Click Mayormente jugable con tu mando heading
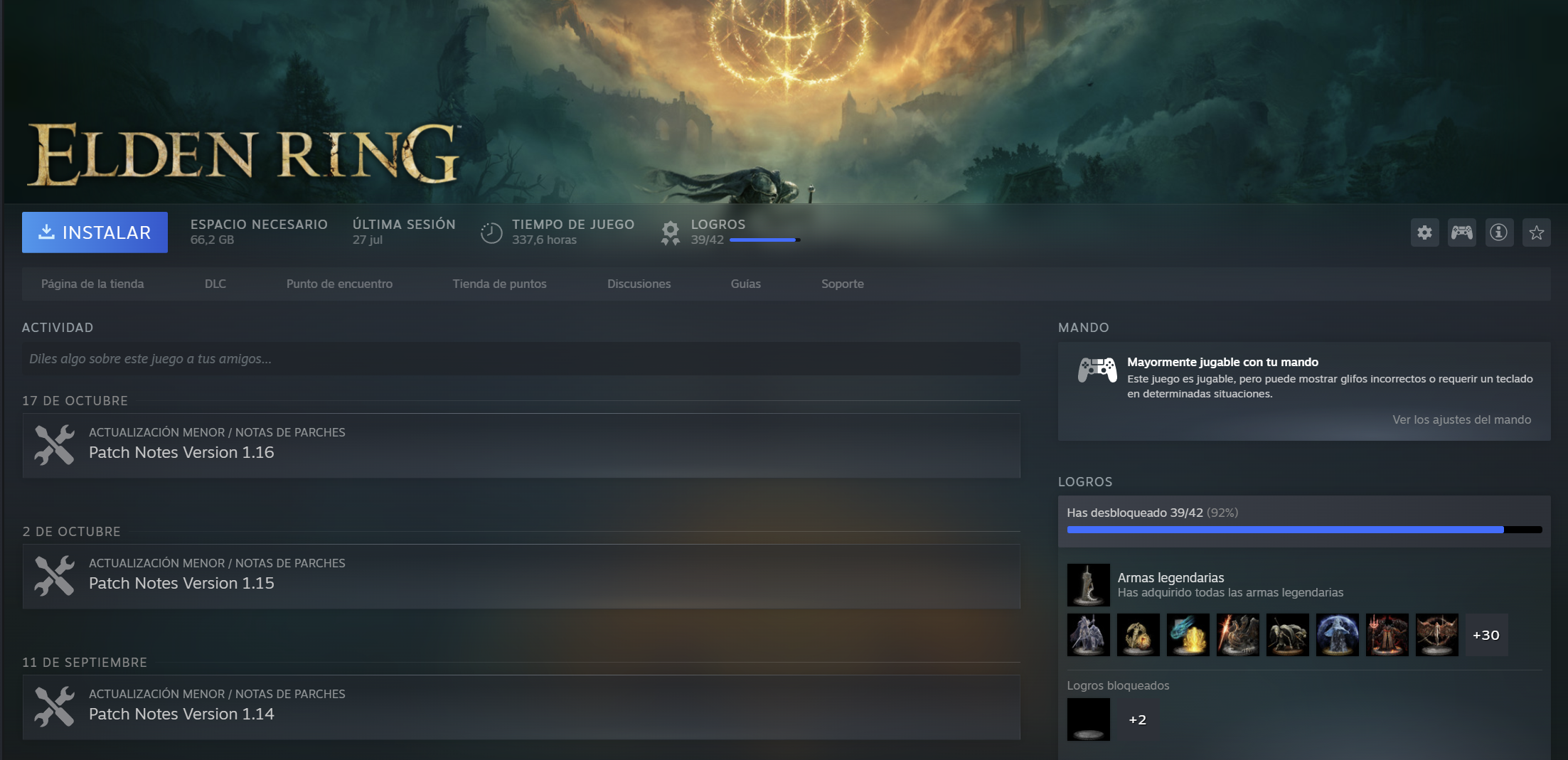Viewport: 1568px width, 760px height. [x=1222, y=362]
